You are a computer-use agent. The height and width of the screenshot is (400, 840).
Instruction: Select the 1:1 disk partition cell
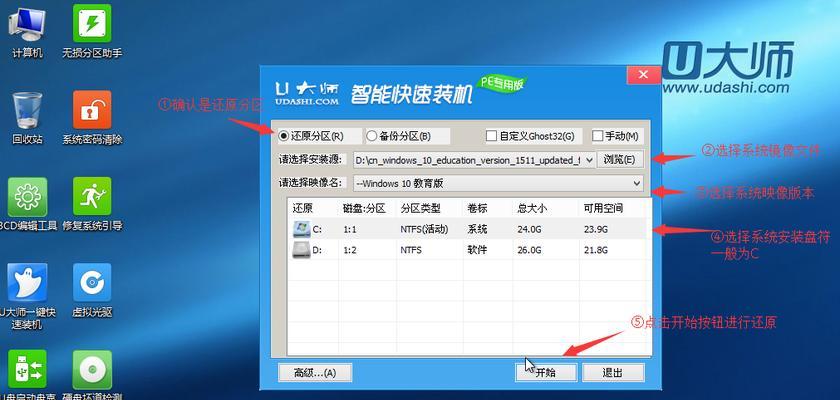tap(350, 229)
